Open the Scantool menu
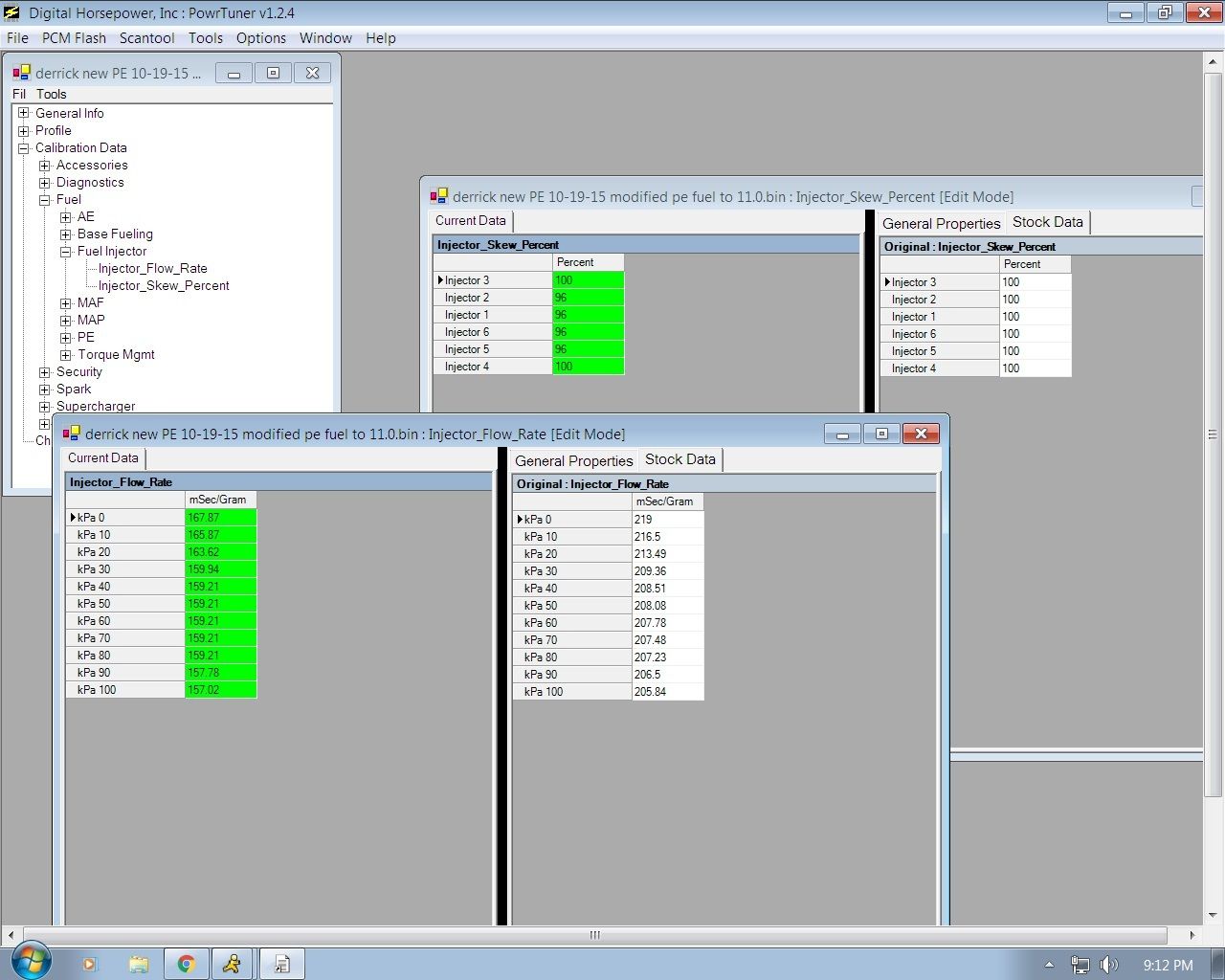The image size is (1225, 980). click(x=146, y=38)
